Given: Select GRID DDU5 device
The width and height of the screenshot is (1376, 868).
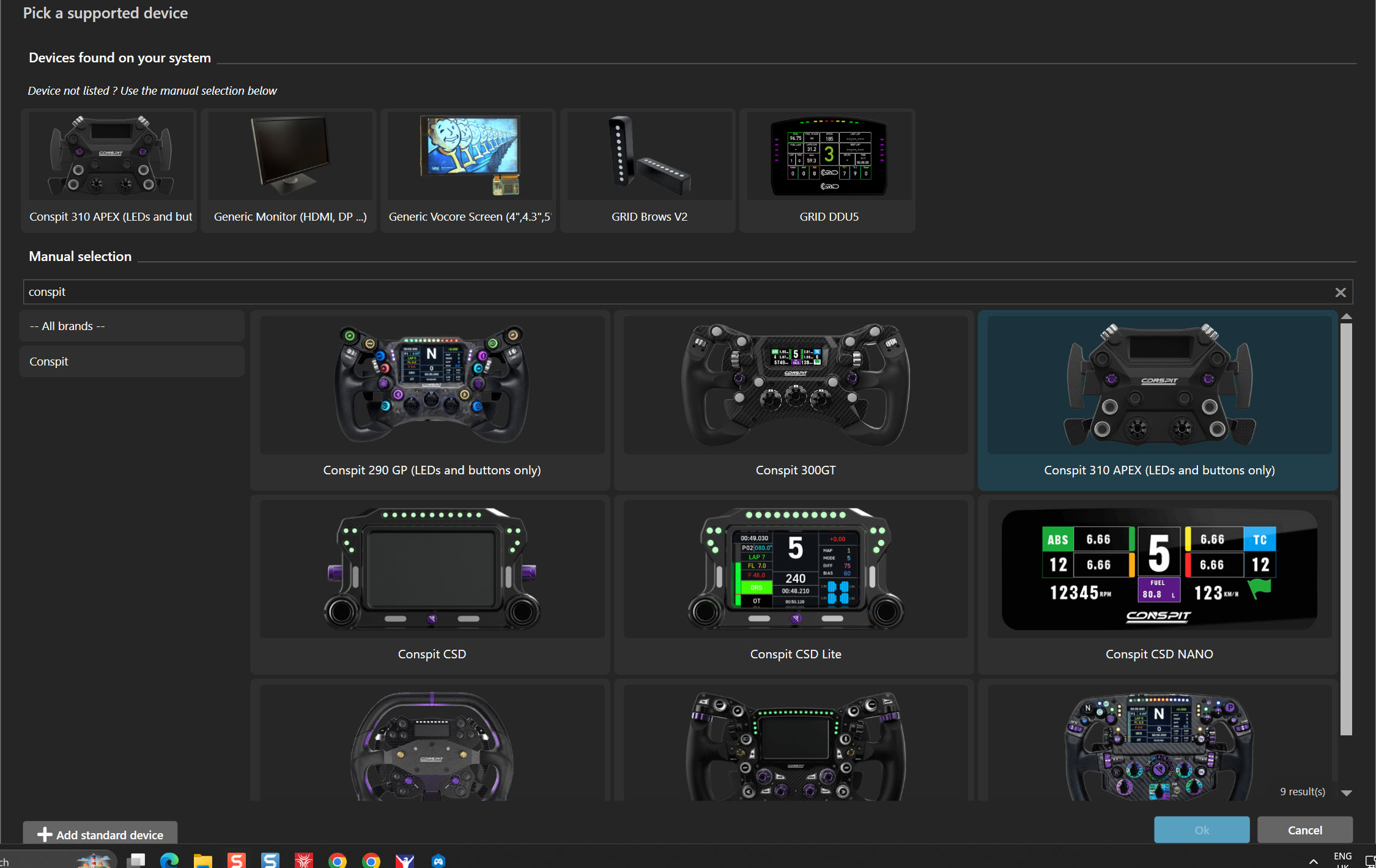Looking at the screenshot, I should 829,171.
